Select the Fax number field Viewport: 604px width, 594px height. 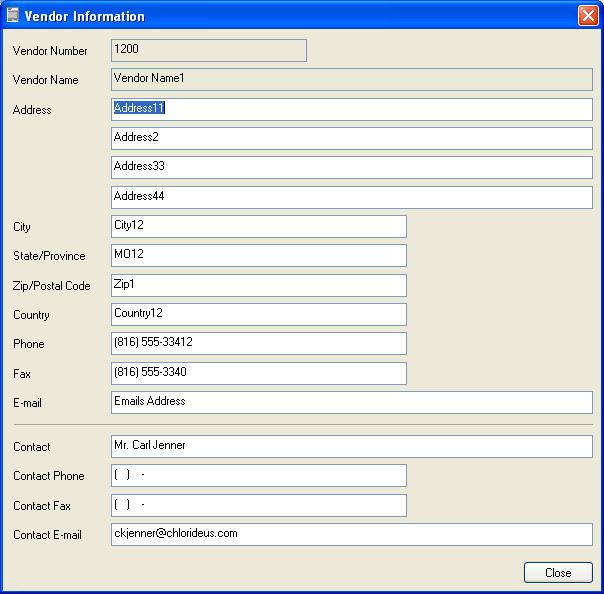click(259, 373)
